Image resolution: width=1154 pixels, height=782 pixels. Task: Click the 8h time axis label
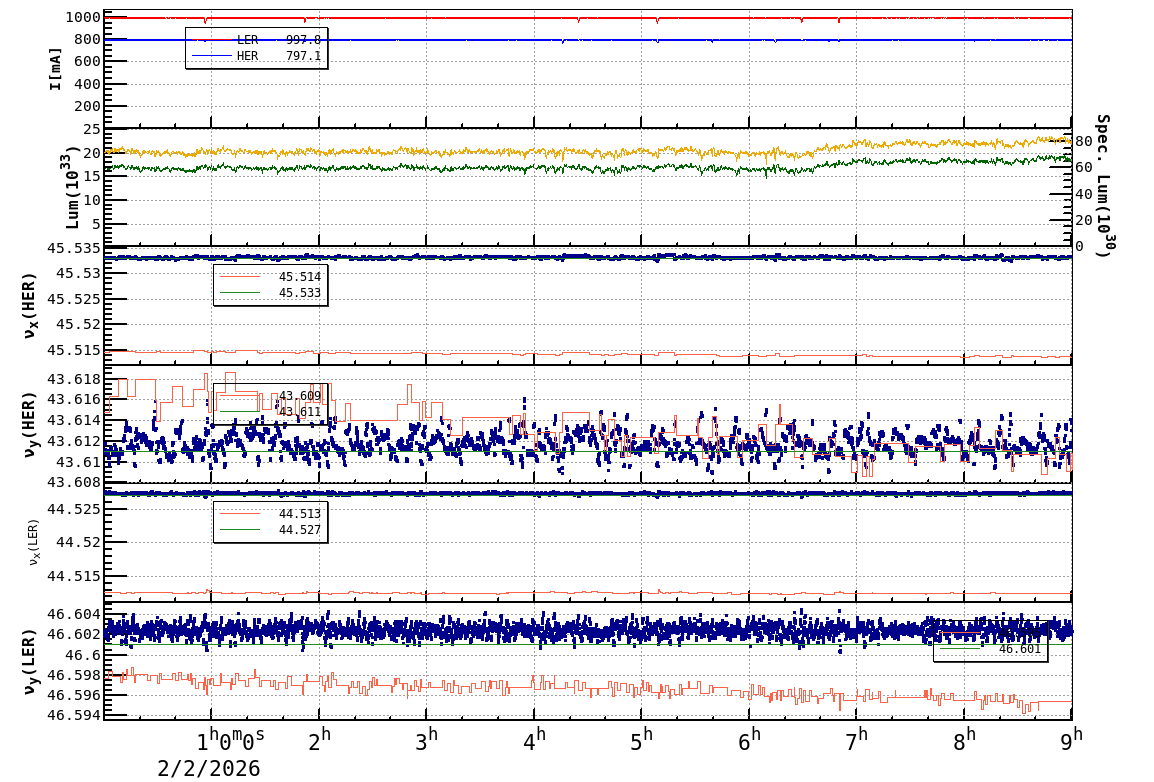coord(964,739)
